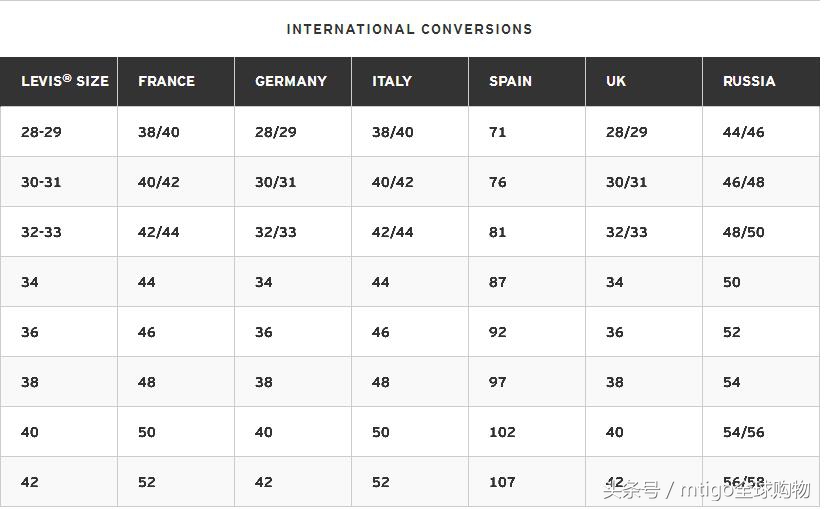This screenshot has height=510, width=824.
Task: Select the SPAIN column header
Action: click(510, 81)
